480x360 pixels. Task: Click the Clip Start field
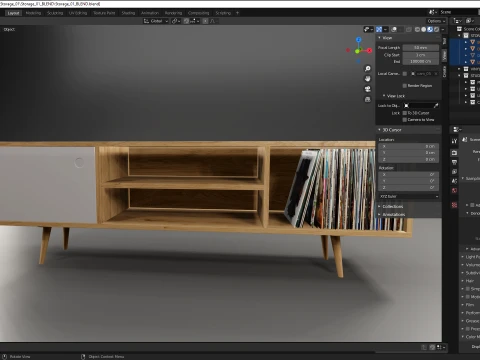pos(421,55)
